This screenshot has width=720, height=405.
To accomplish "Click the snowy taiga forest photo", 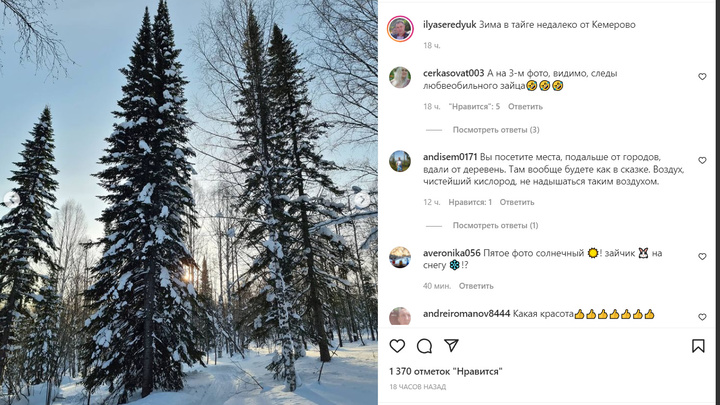I will click(189, 202).
